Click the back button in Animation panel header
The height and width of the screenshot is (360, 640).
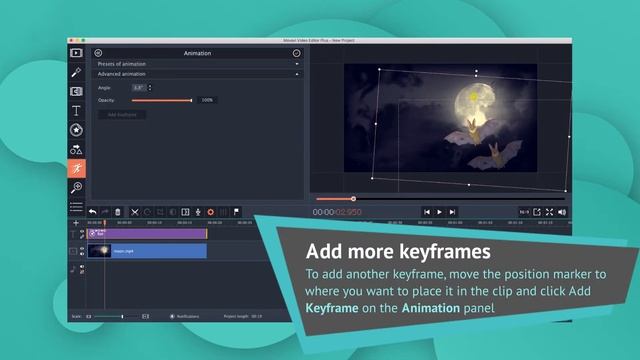(x=98, y=53)
